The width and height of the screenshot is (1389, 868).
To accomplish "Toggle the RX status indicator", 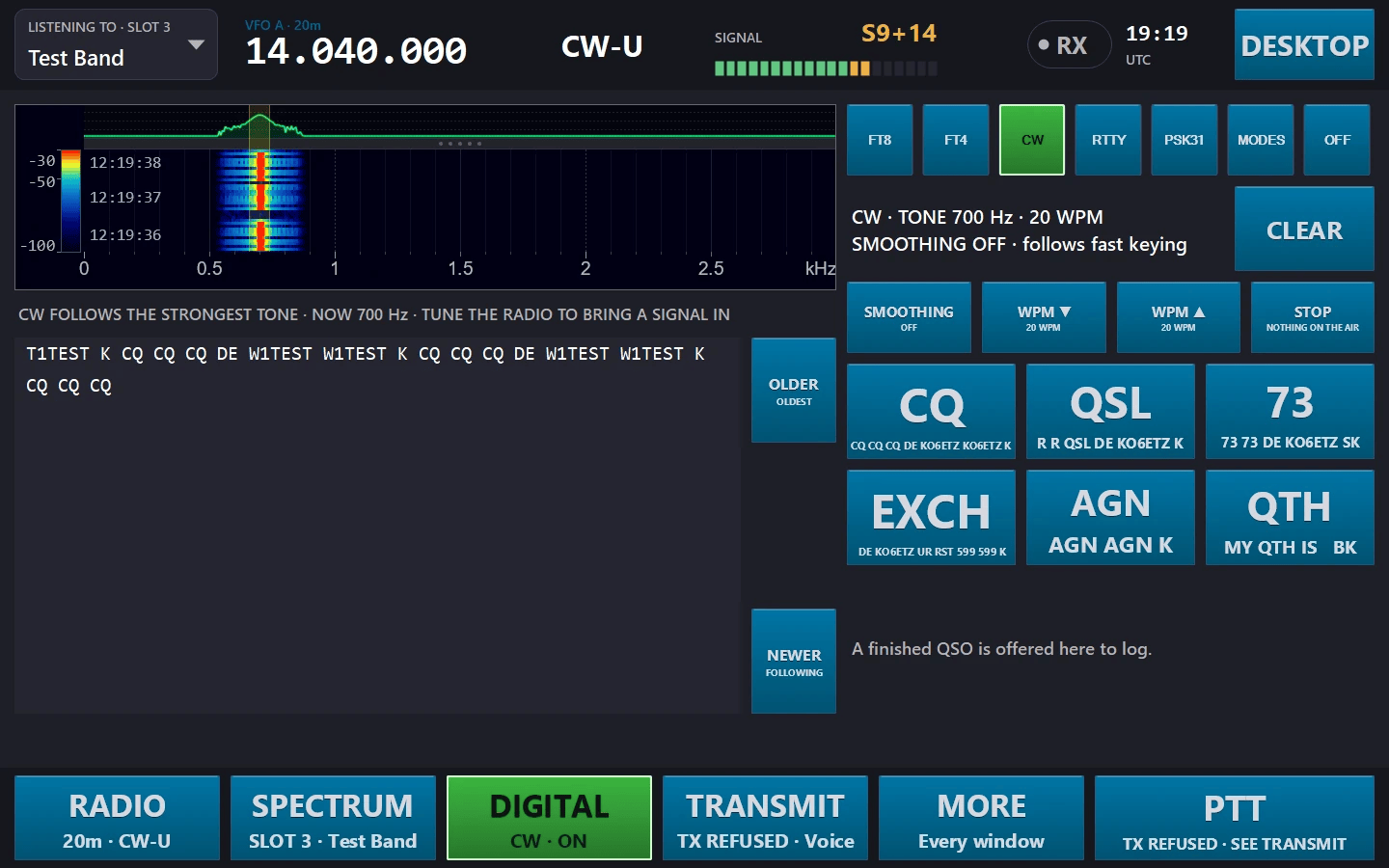I will coord(1070,45).
